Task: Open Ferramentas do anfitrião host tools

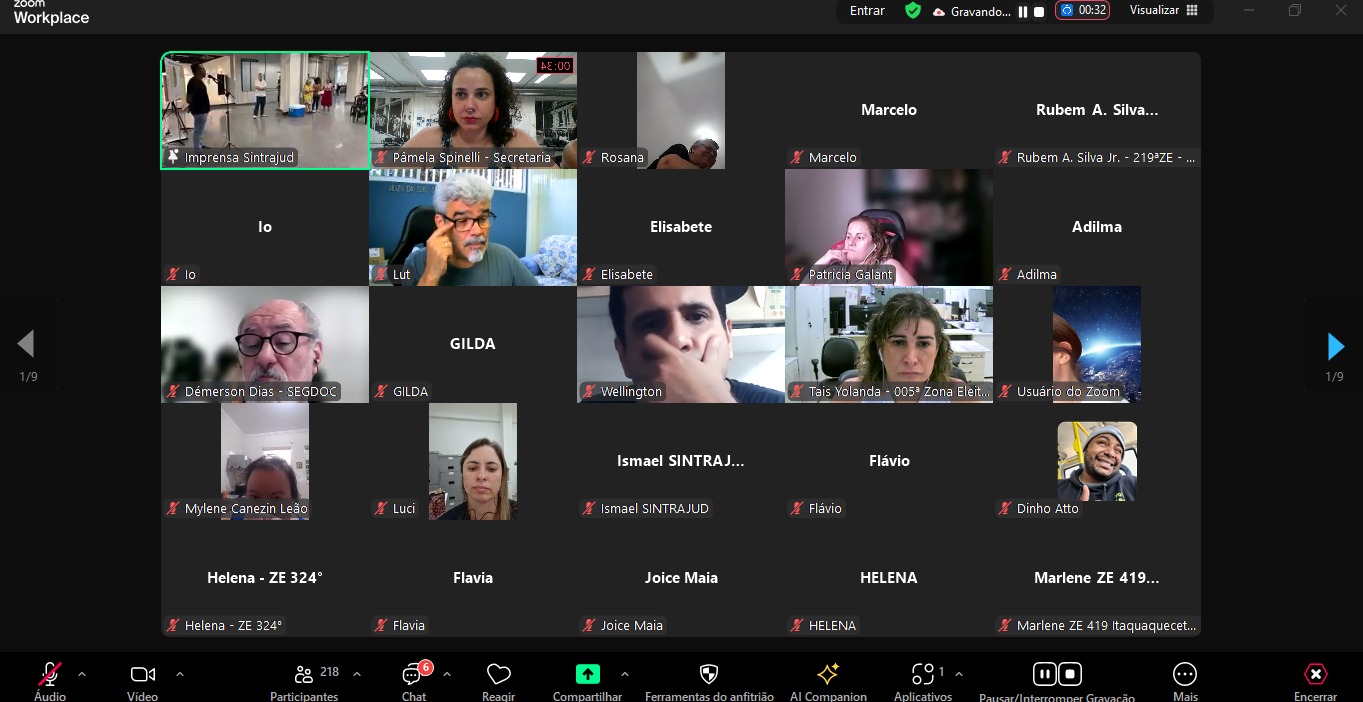Action: (x=709, y=675)
